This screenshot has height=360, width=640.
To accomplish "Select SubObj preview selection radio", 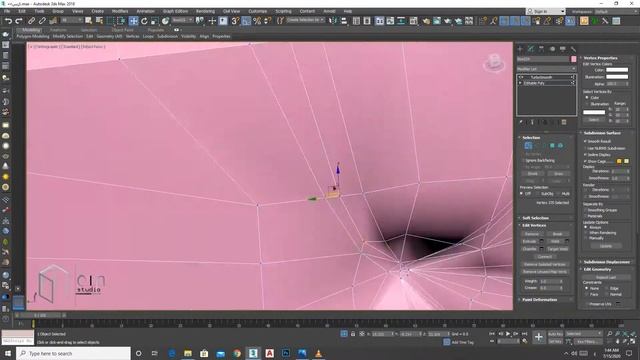I will [539, 193].
